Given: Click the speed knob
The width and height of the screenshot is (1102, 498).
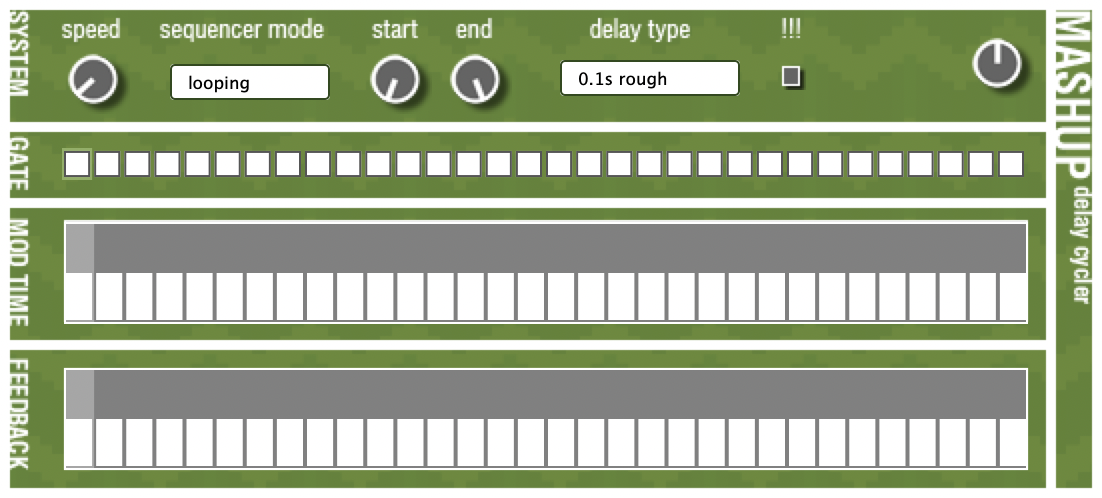Looking at the screenshot, I should point(93,80).
